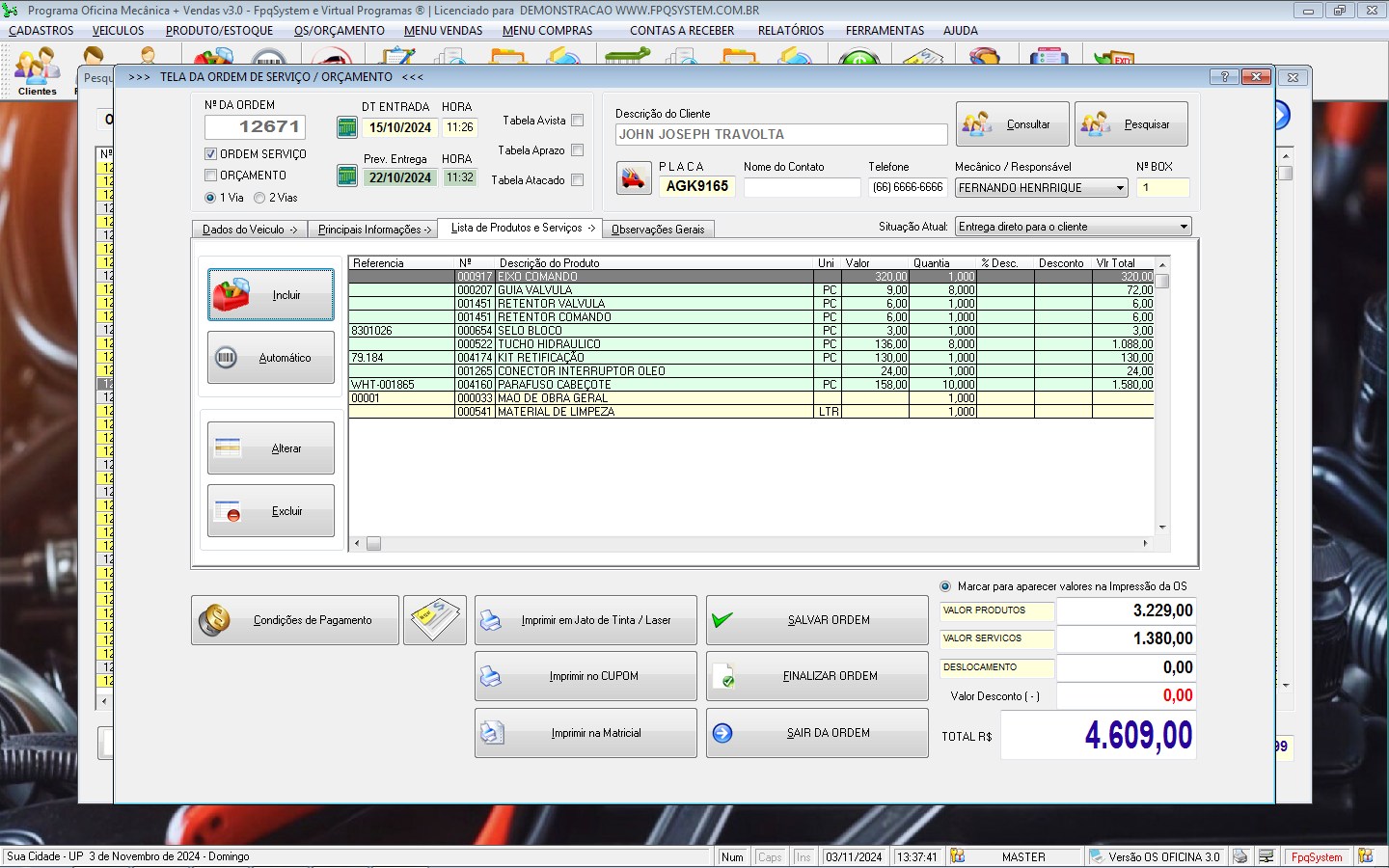This screenshot has width=1389, height=868.
Task: Click the Automático barcode button
Action: (x=271, y=358)
